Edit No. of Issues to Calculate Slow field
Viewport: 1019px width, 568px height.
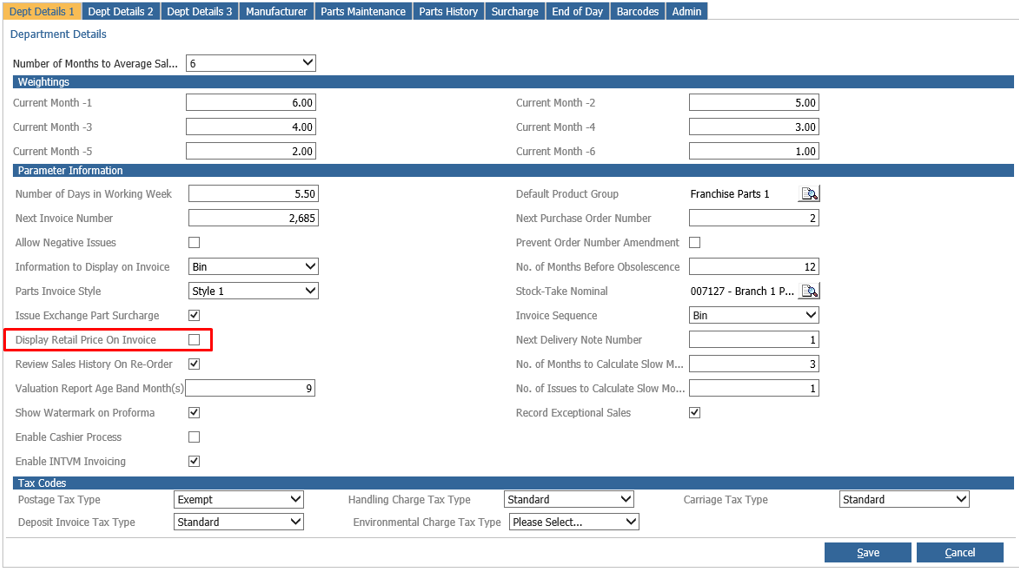[754, 388]
